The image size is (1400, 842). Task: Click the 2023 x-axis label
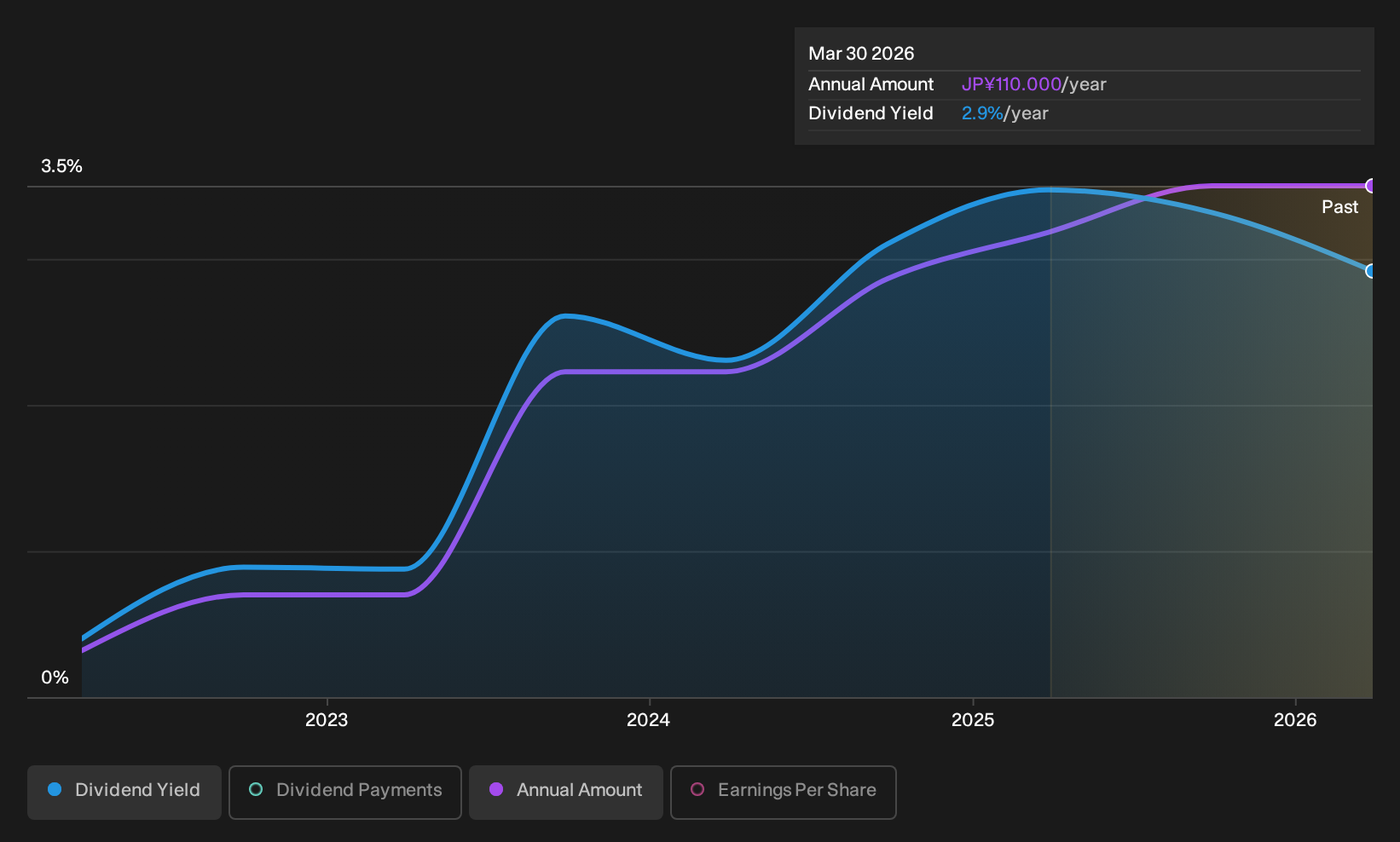[327, 720]
